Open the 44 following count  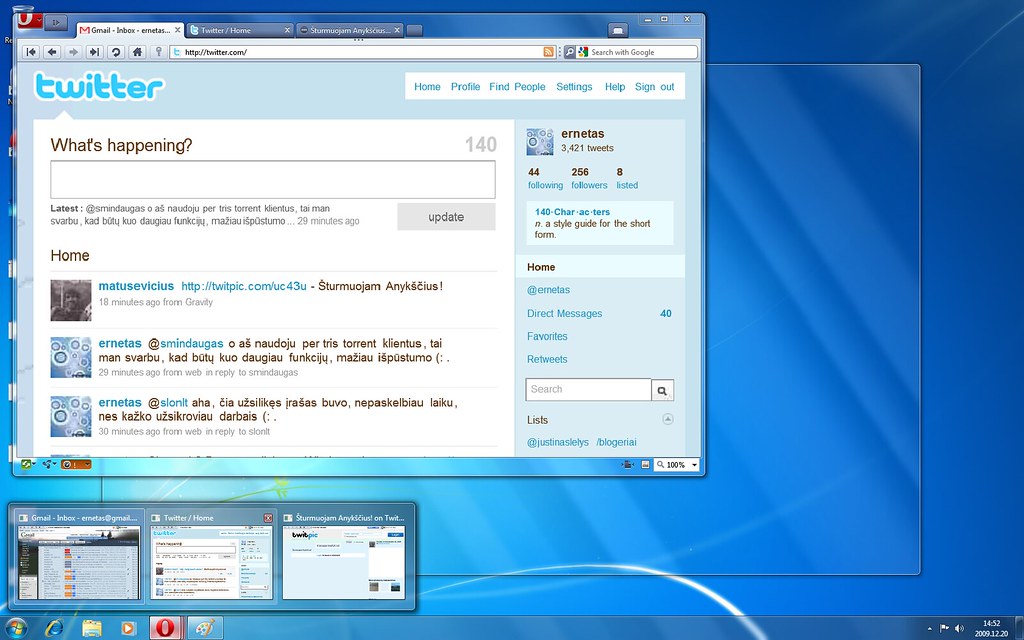545,178
